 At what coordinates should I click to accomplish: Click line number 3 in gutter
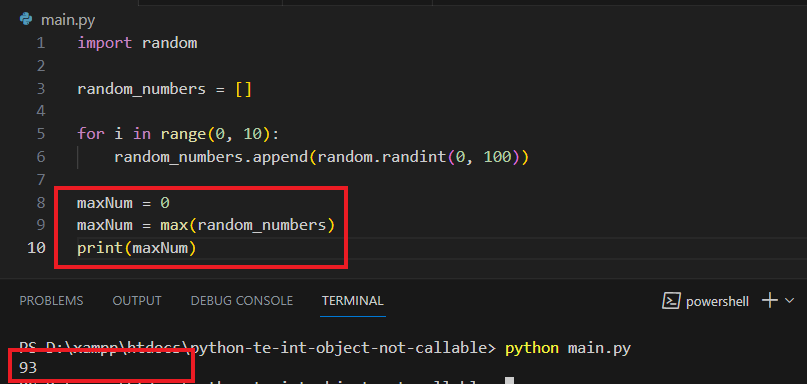[41, 89]
